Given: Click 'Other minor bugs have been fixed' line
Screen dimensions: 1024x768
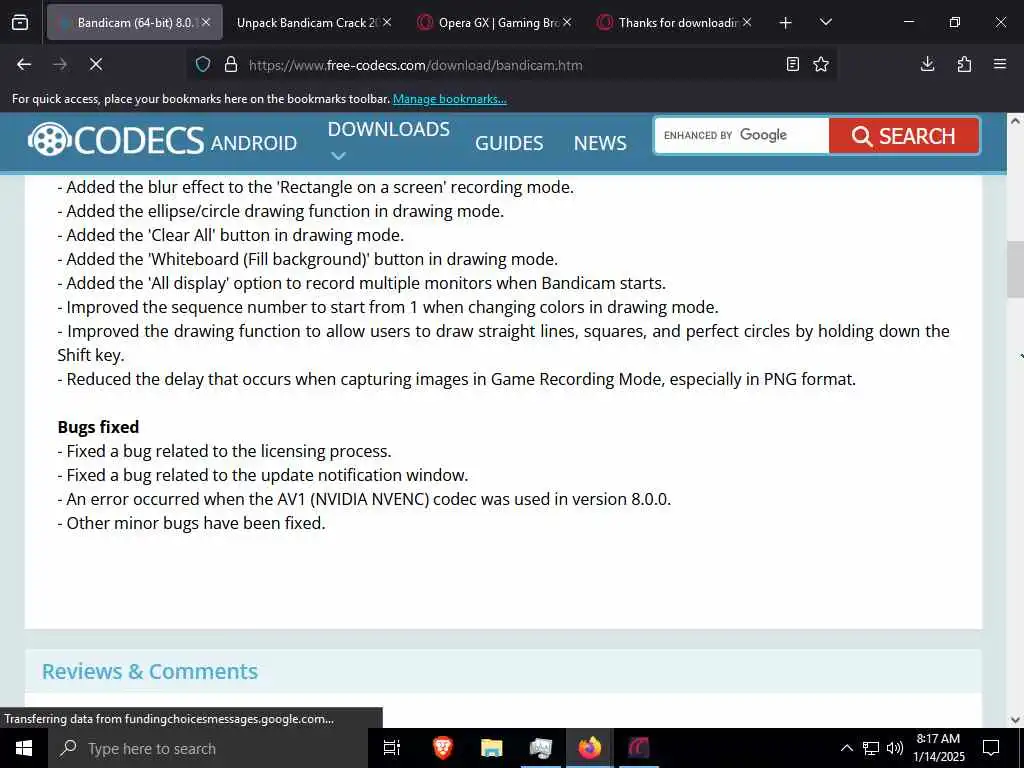Looking at the screenshot, I should pyautogui.click(x=191, y=523).
